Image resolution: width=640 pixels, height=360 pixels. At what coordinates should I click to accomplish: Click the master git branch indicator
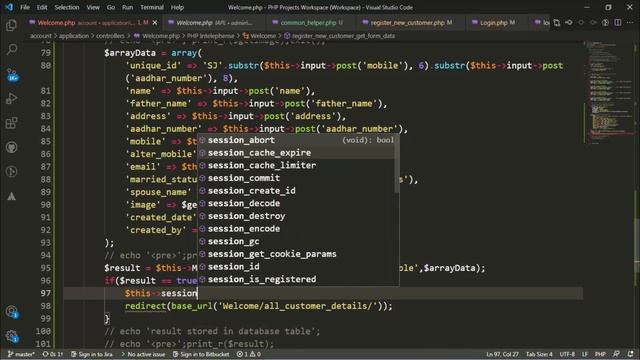tap(21, 354)
